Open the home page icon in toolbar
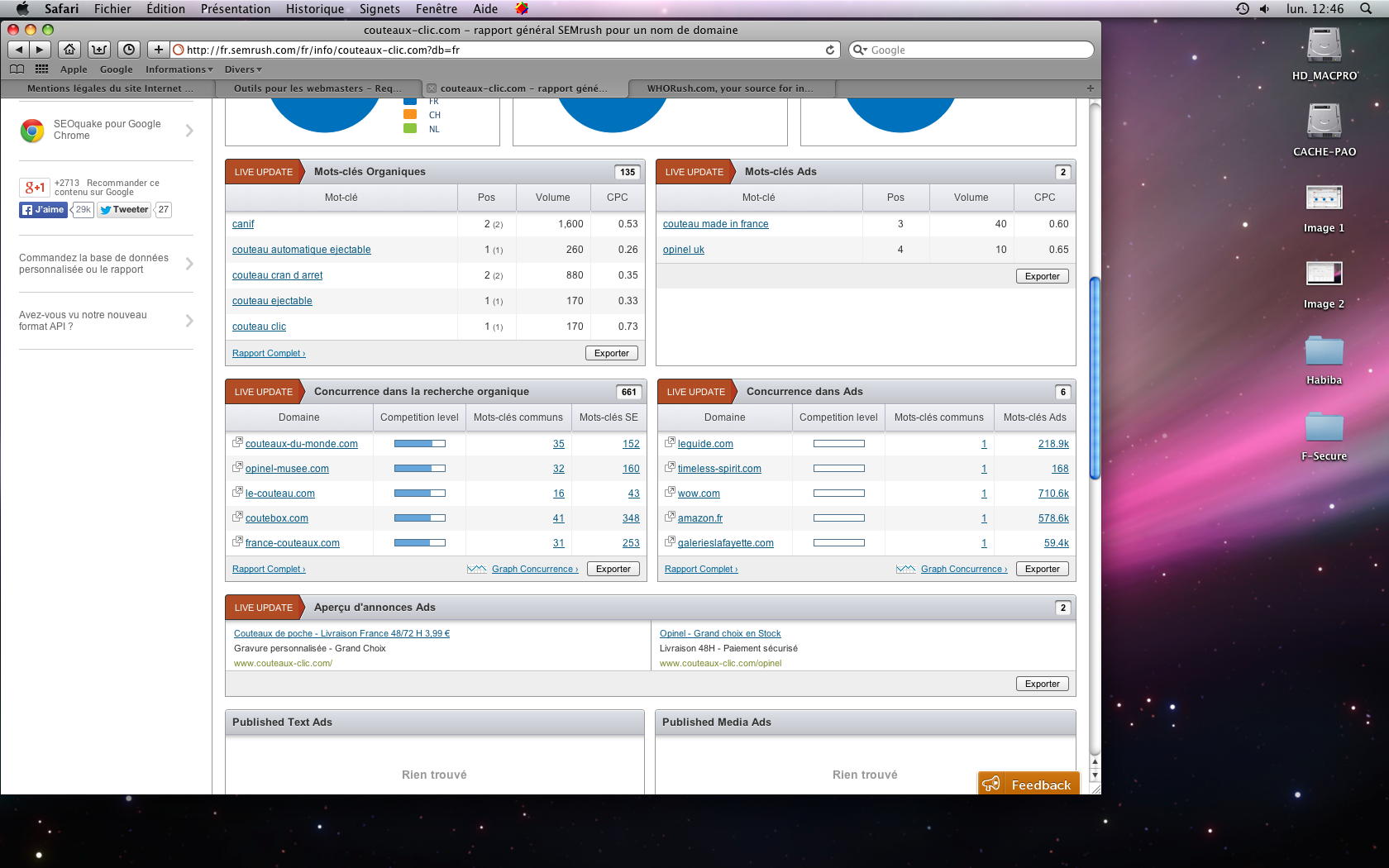The image size is (1389, 868). click(70, 50)
